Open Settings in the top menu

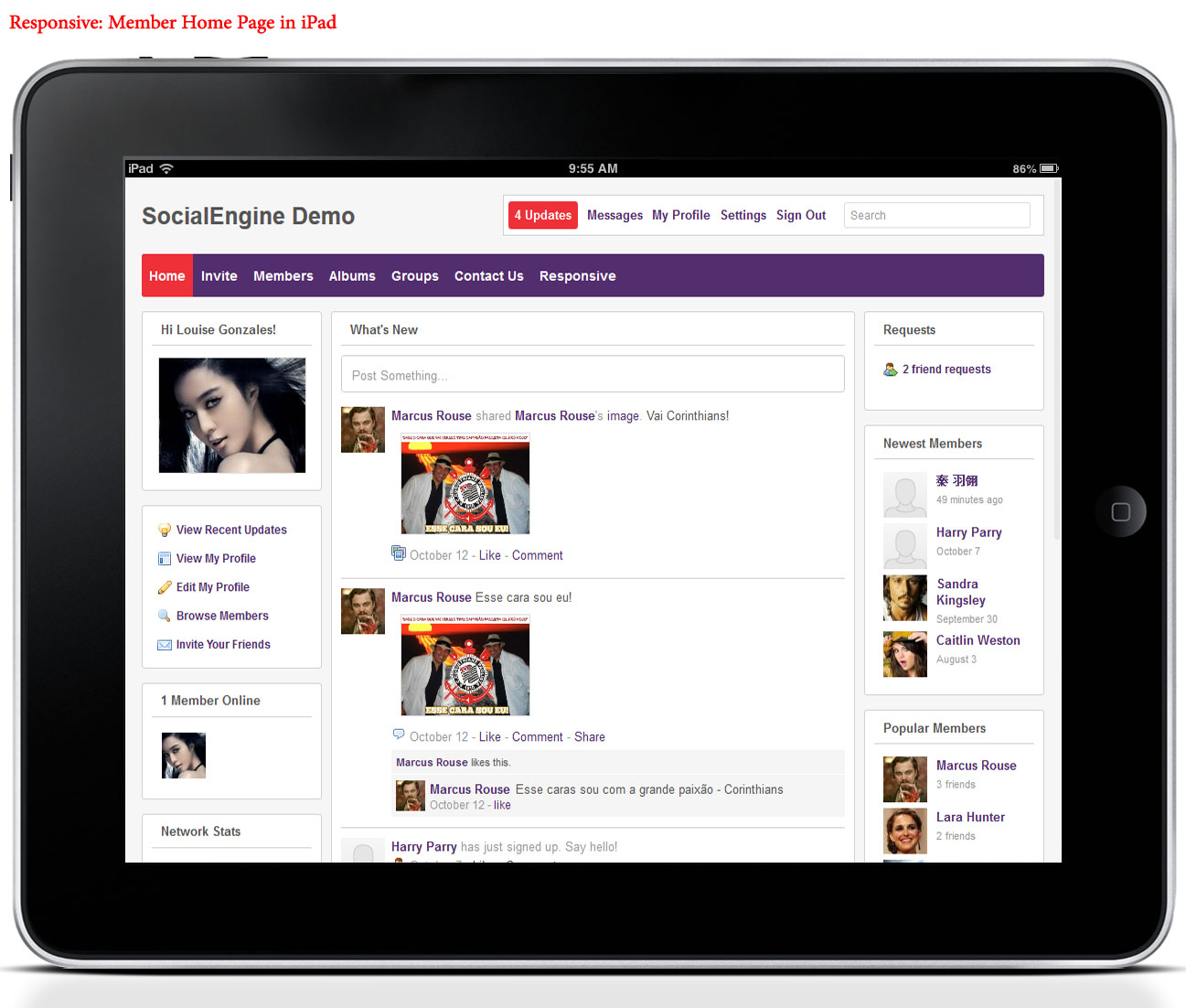pos(743,216)
